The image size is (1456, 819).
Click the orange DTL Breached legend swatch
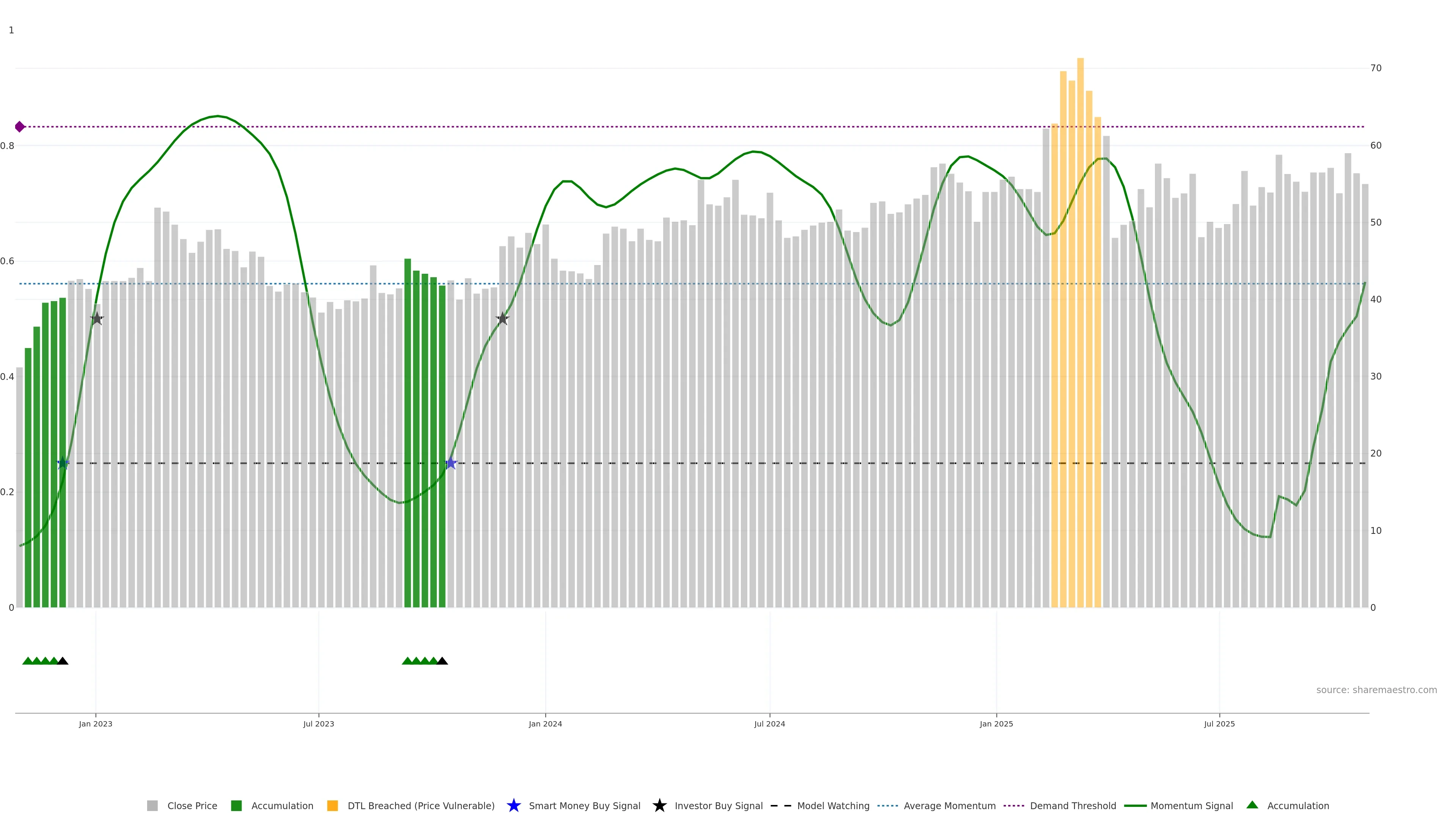pos(333,805)
